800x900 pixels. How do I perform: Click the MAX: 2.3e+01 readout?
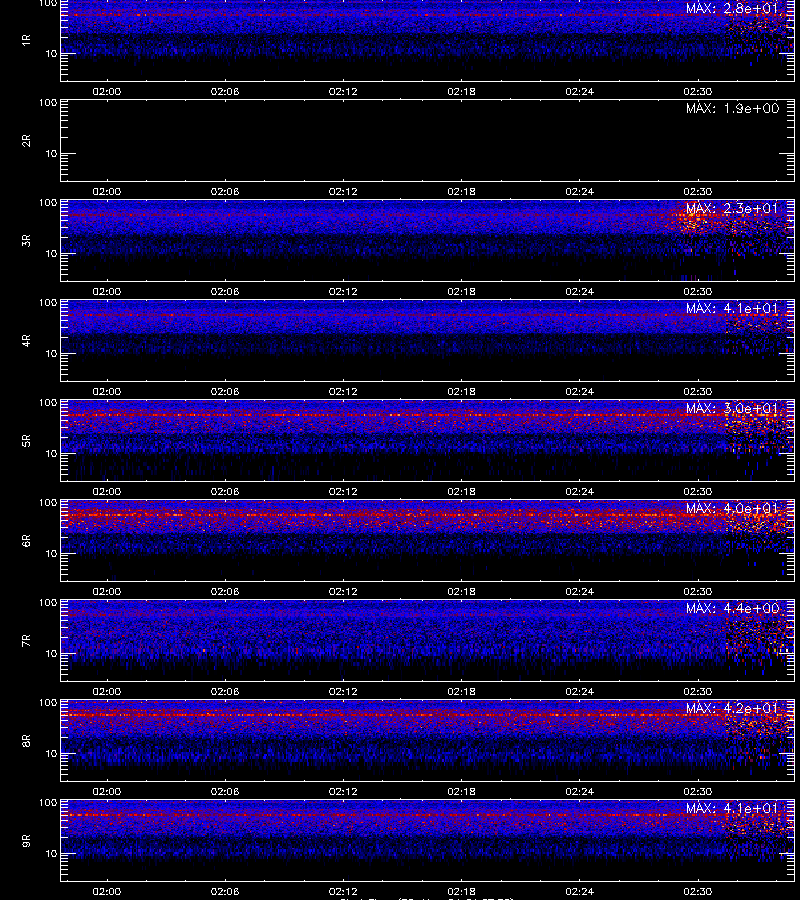pos(732,208)
